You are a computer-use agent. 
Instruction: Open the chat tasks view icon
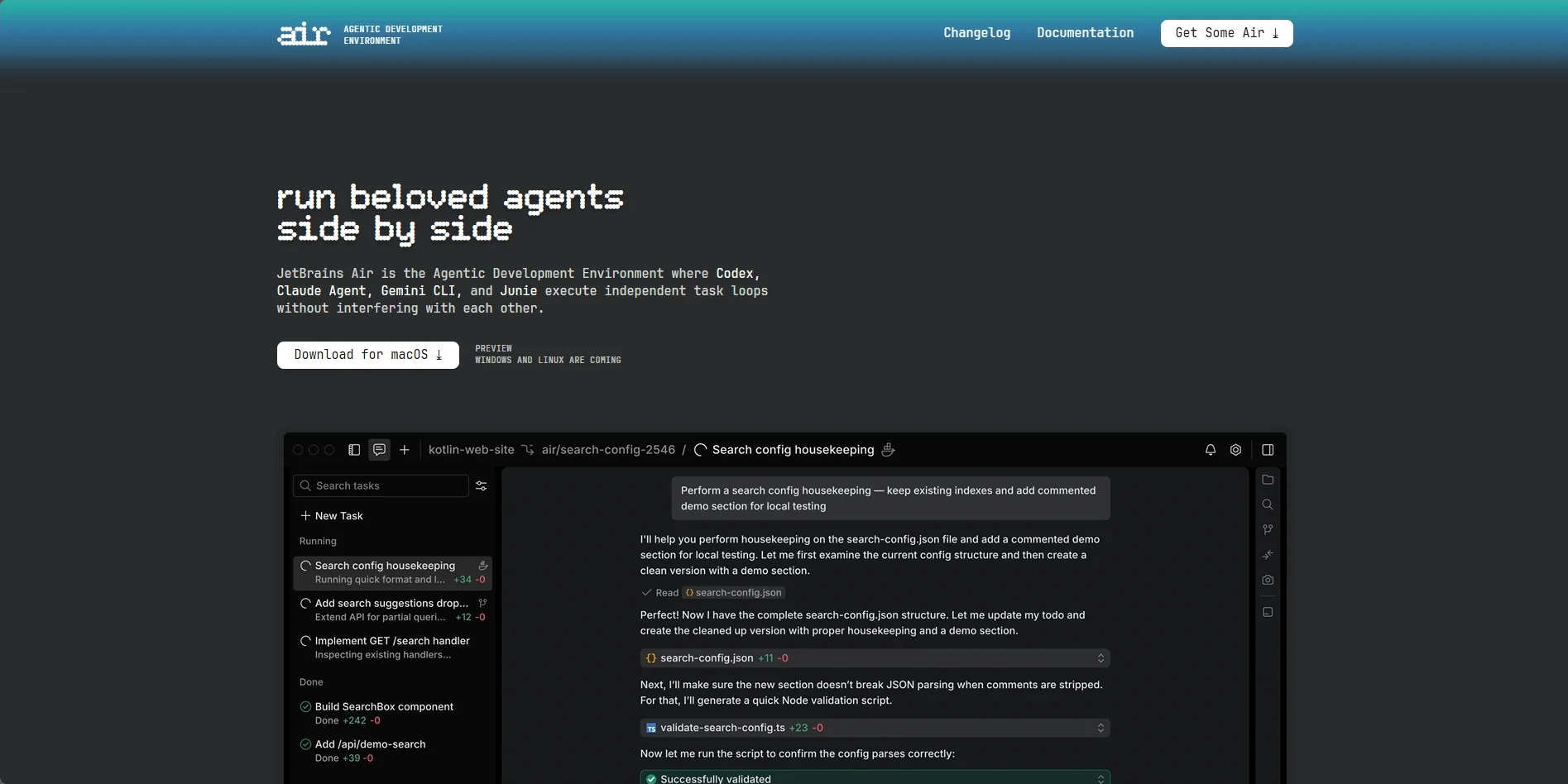point(379,450)
